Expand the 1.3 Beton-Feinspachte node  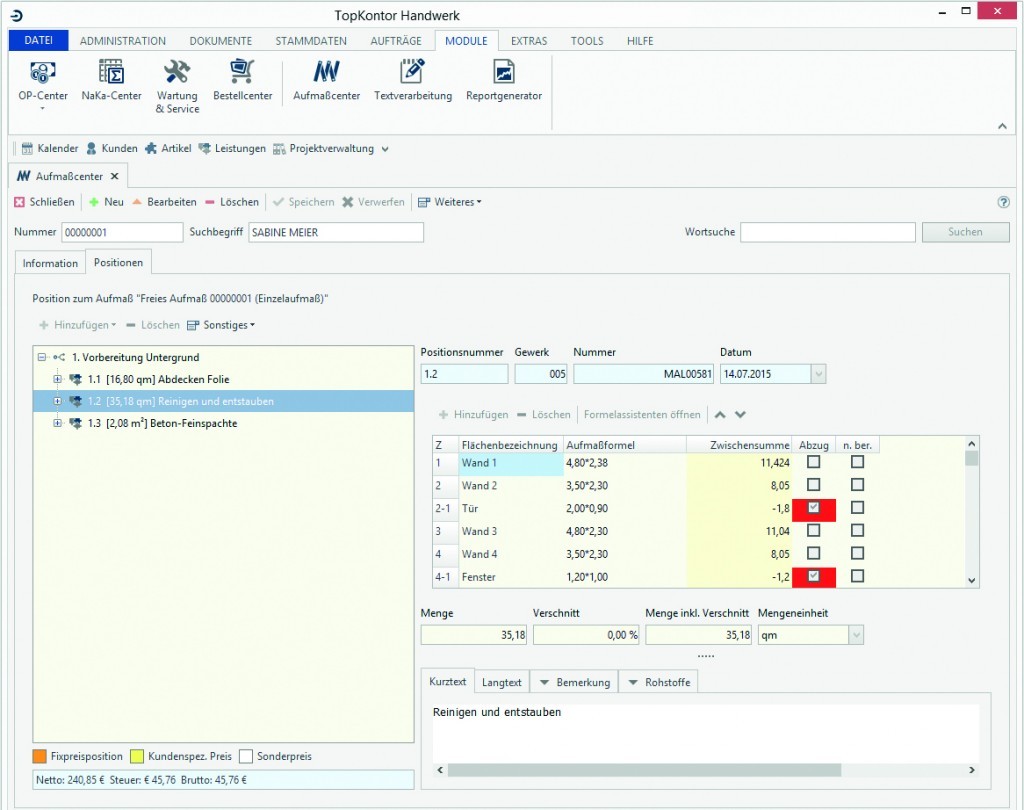57,423
